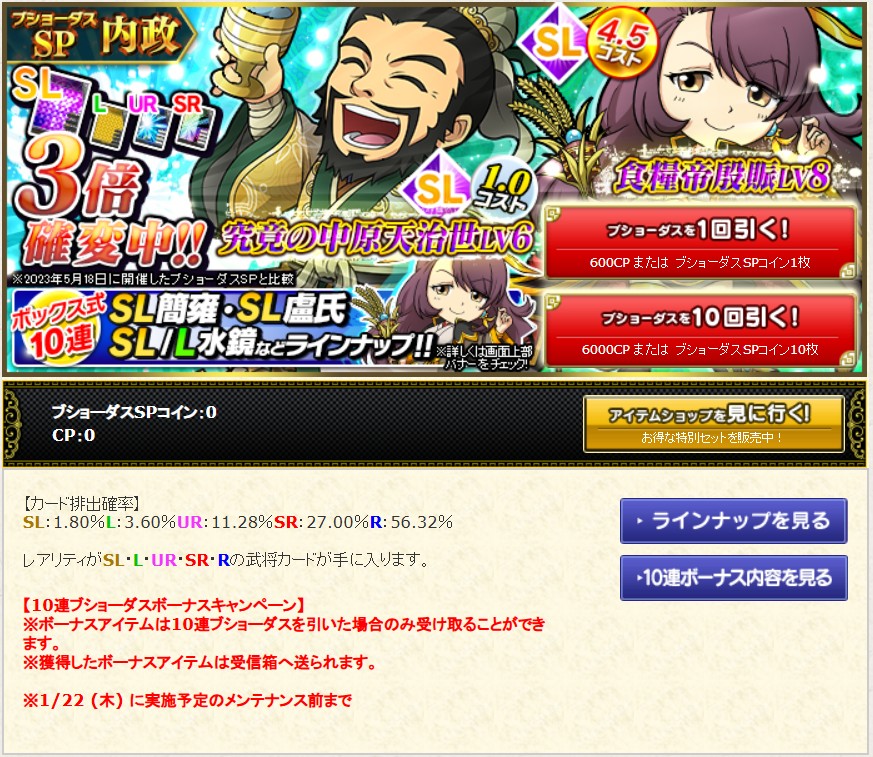Click the ブショーダスを10回引く red button
This screenshot has width=873, height=757.
pyautogui.click(x=700, y=331)
